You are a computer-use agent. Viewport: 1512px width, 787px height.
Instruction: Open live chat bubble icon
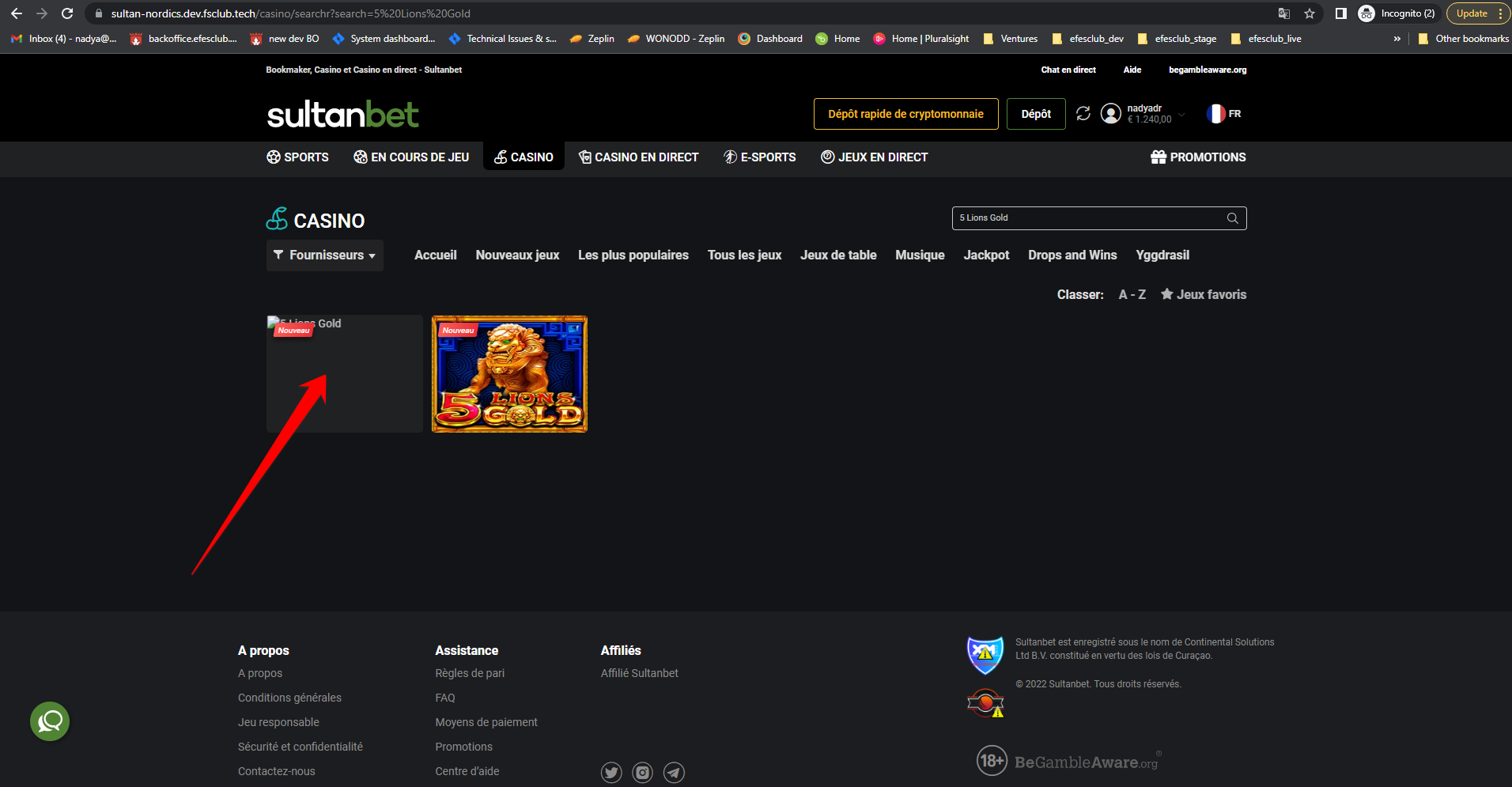(50, 721)
